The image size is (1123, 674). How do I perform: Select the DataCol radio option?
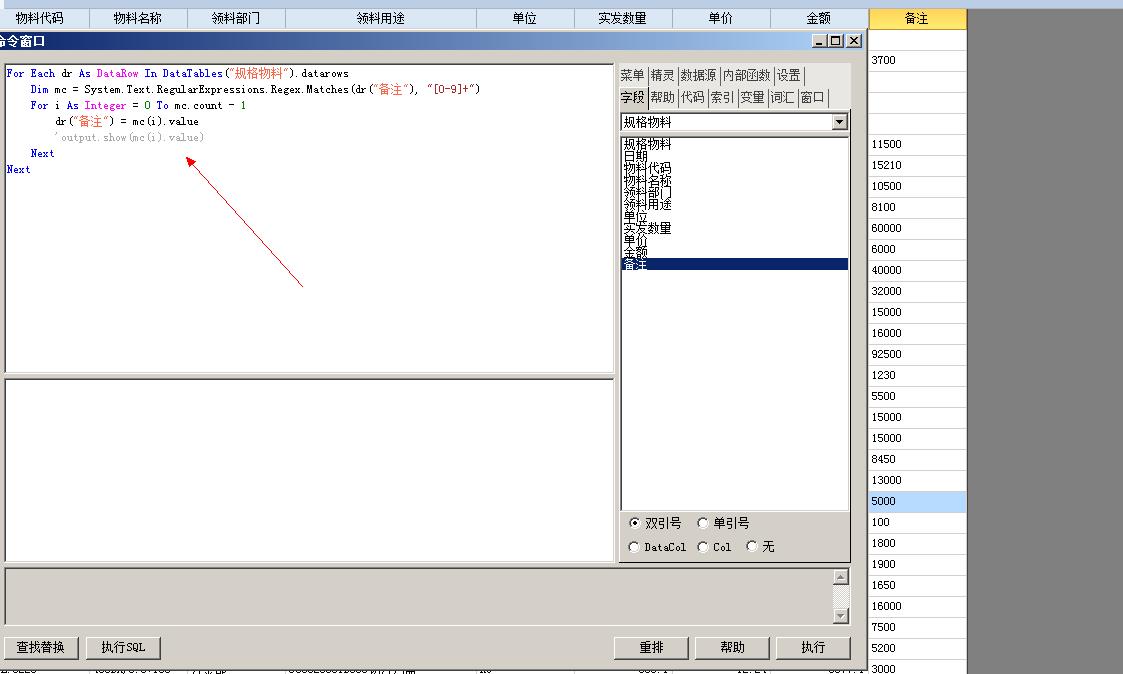point(634,547)
